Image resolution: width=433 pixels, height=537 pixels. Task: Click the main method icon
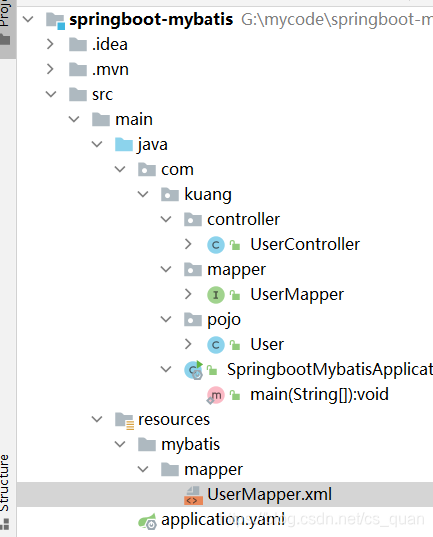click(x=215, y=395)
